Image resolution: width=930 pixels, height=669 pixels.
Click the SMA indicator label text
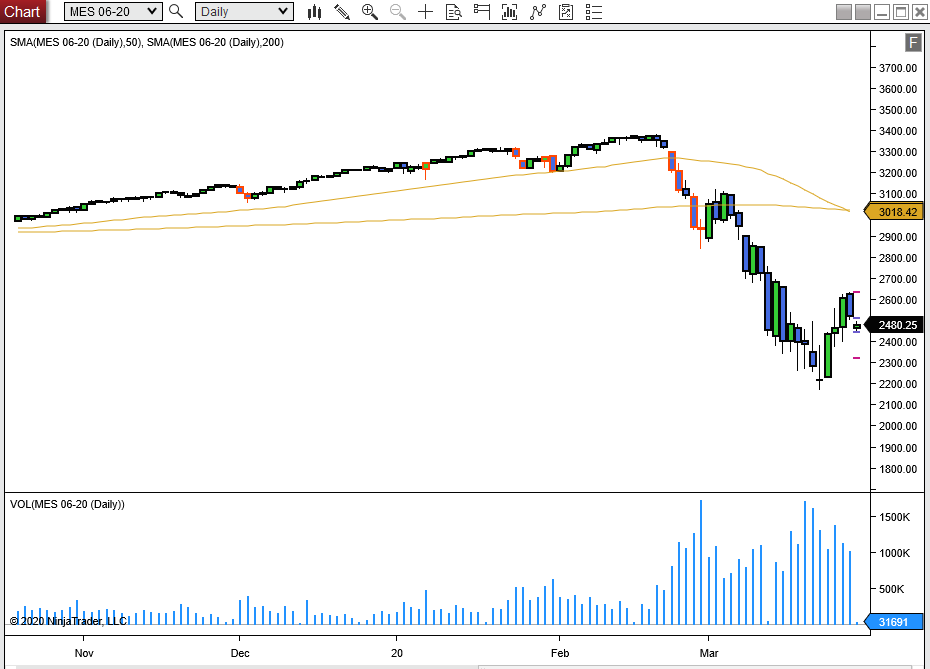[146, 42]
